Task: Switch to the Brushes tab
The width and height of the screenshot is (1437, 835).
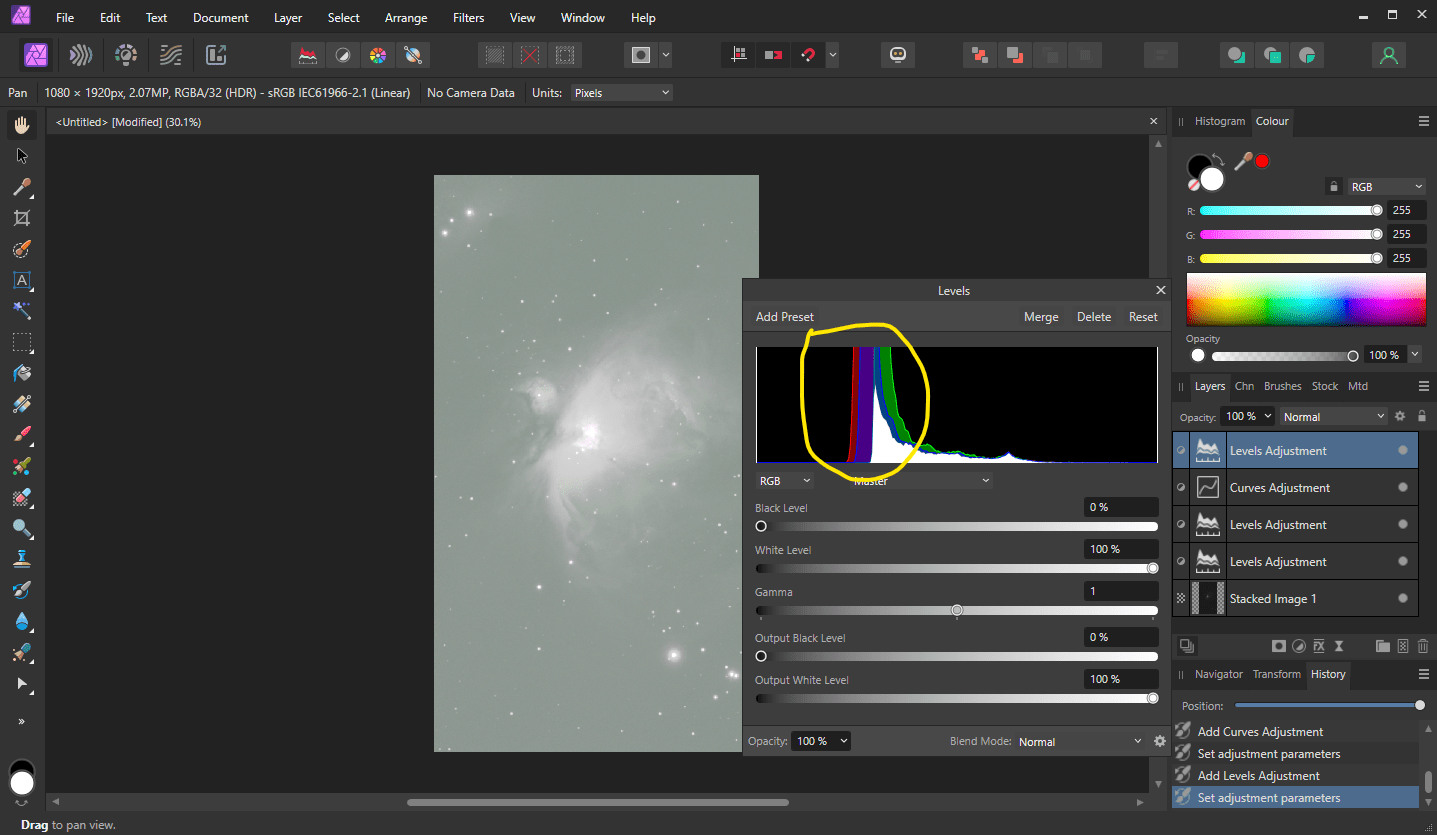Action: pos(1283,386)
